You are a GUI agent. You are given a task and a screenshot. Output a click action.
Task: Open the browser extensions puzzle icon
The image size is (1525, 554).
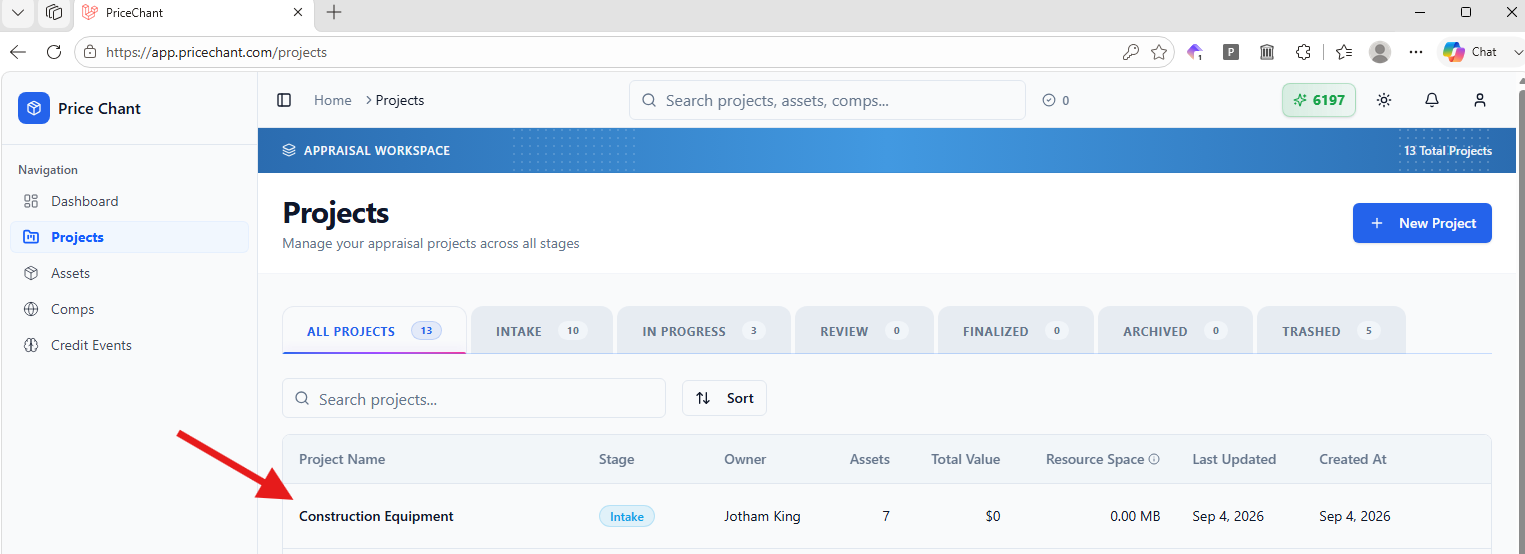pyautogui.click(x=1303, y=52)
